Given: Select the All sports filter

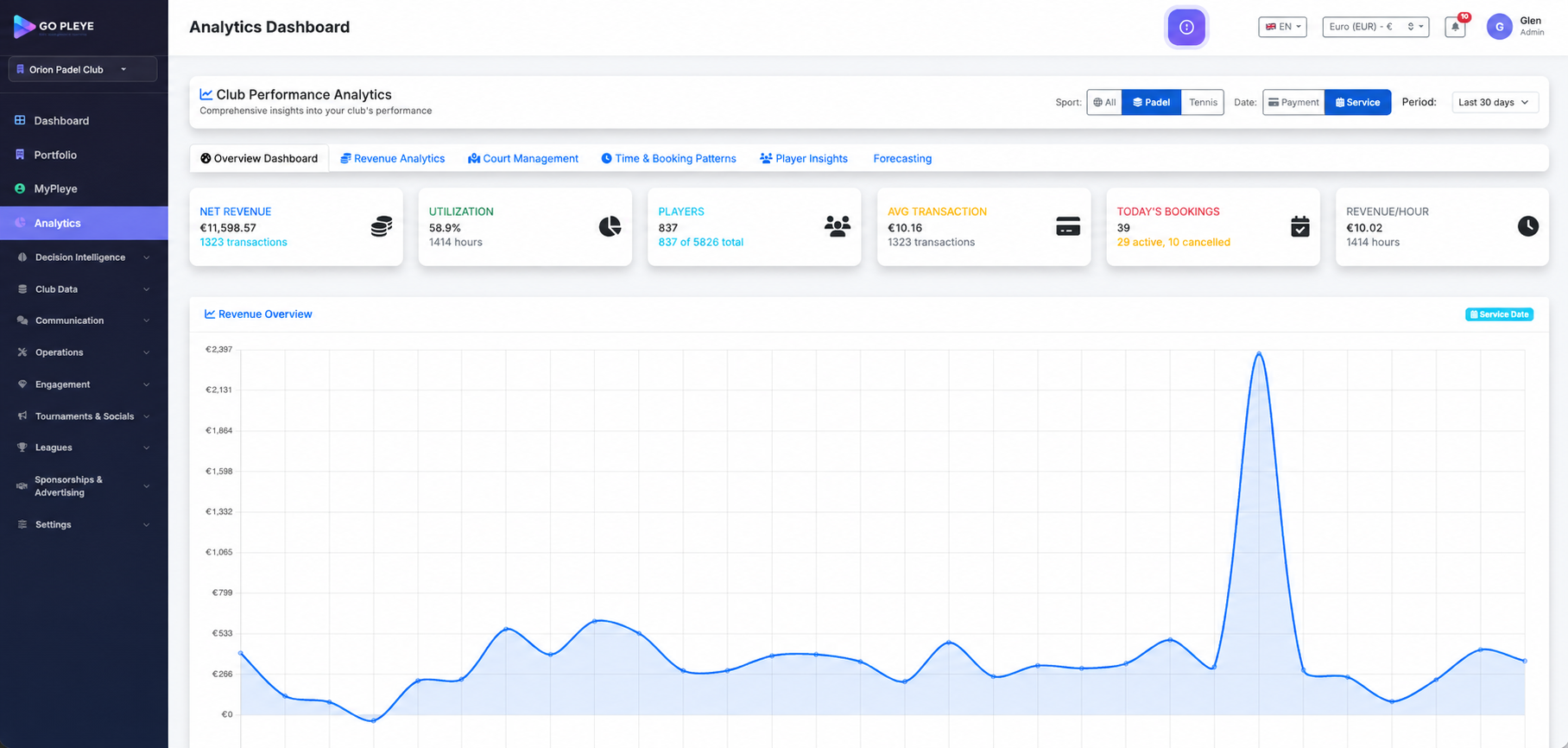Looking at the screenshot, I should coord(1104,102).
